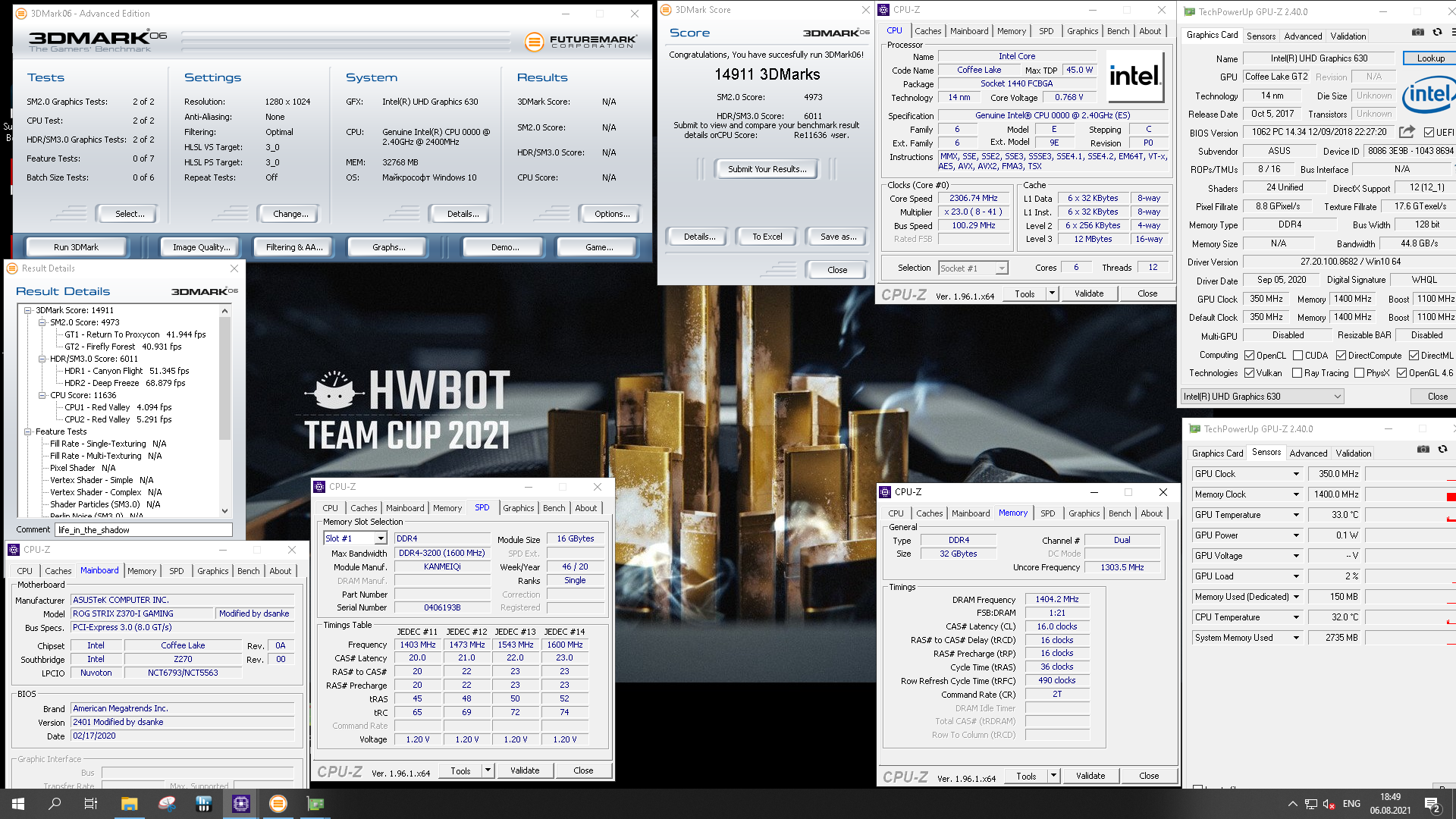The width and height of the screenshot is (1456, 819).
Task: Click Intel logo in top CPU-Z window
Action: (1135, 76)
